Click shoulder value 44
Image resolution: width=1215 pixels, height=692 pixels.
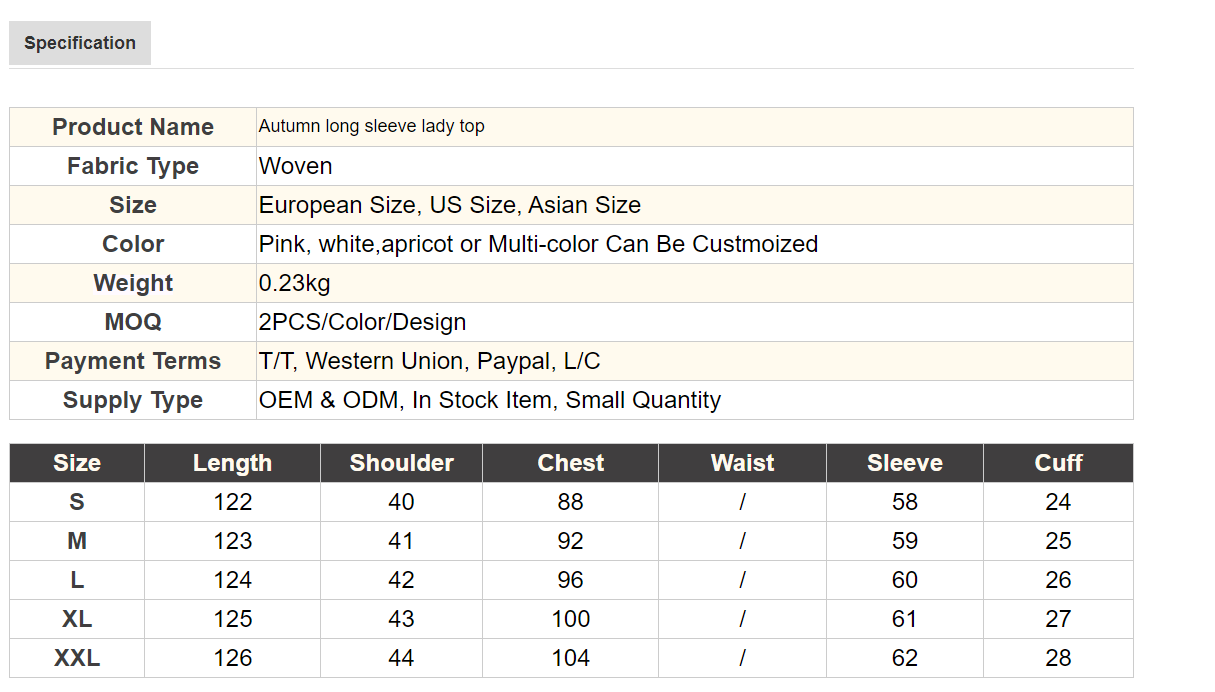tap(402, 658)
